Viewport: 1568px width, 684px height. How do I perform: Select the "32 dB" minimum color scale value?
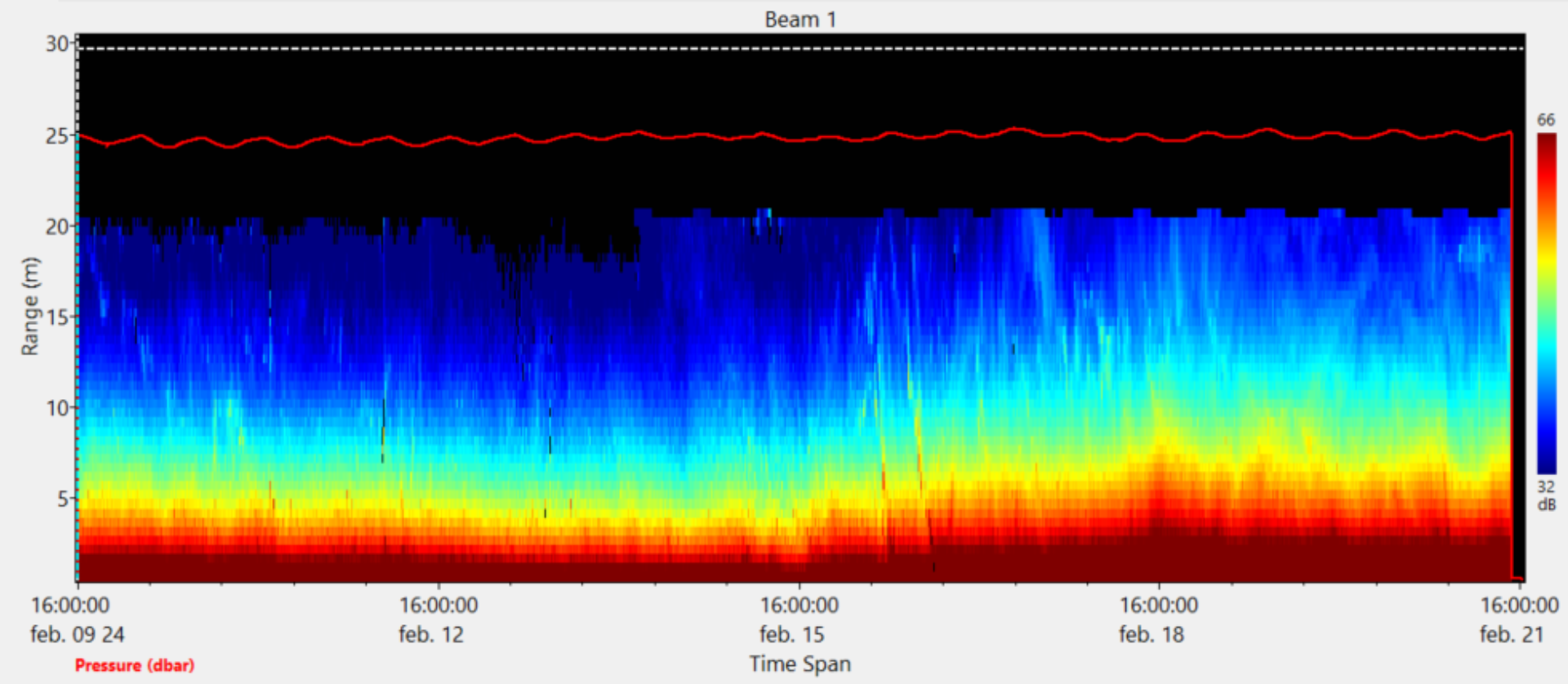click(1546, 495)
